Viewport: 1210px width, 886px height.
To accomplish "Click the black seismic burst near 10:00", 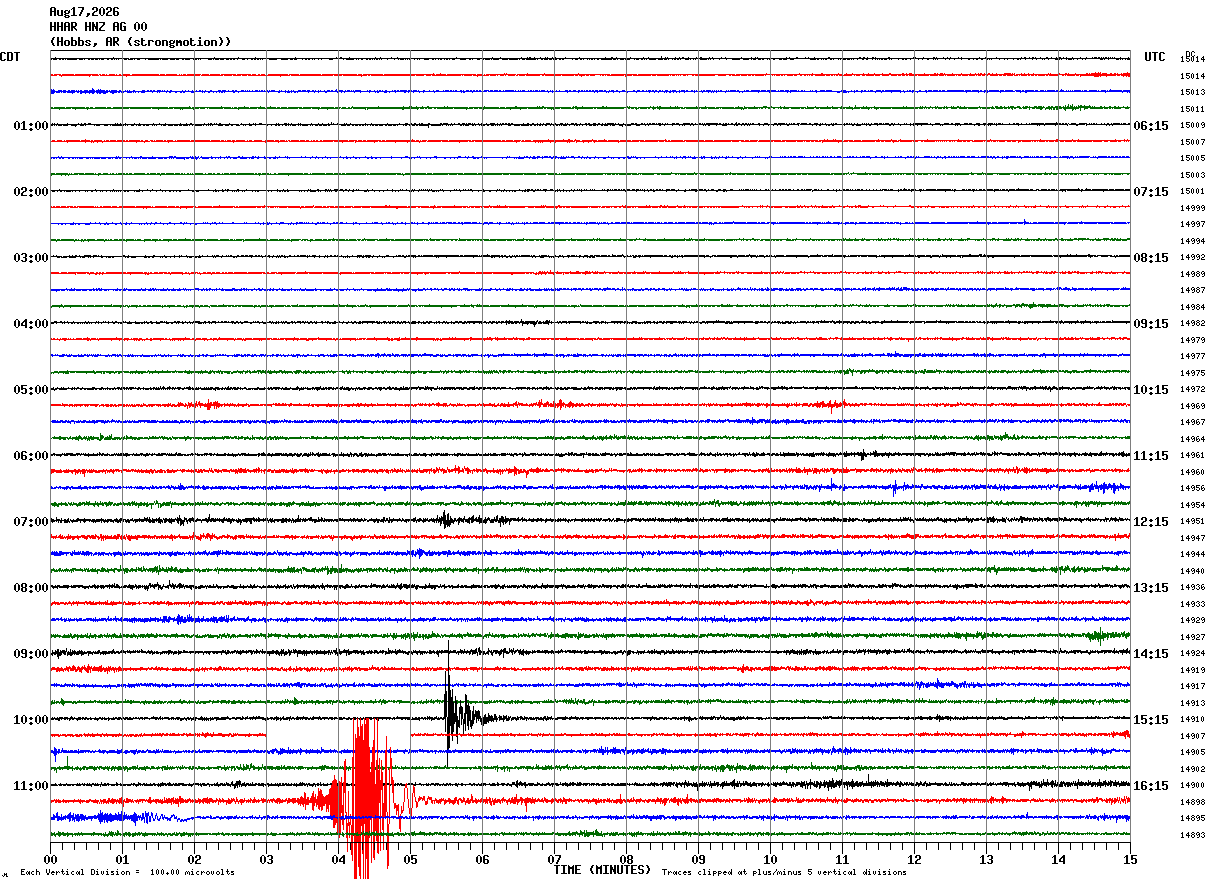I will [x=462, y=714].
